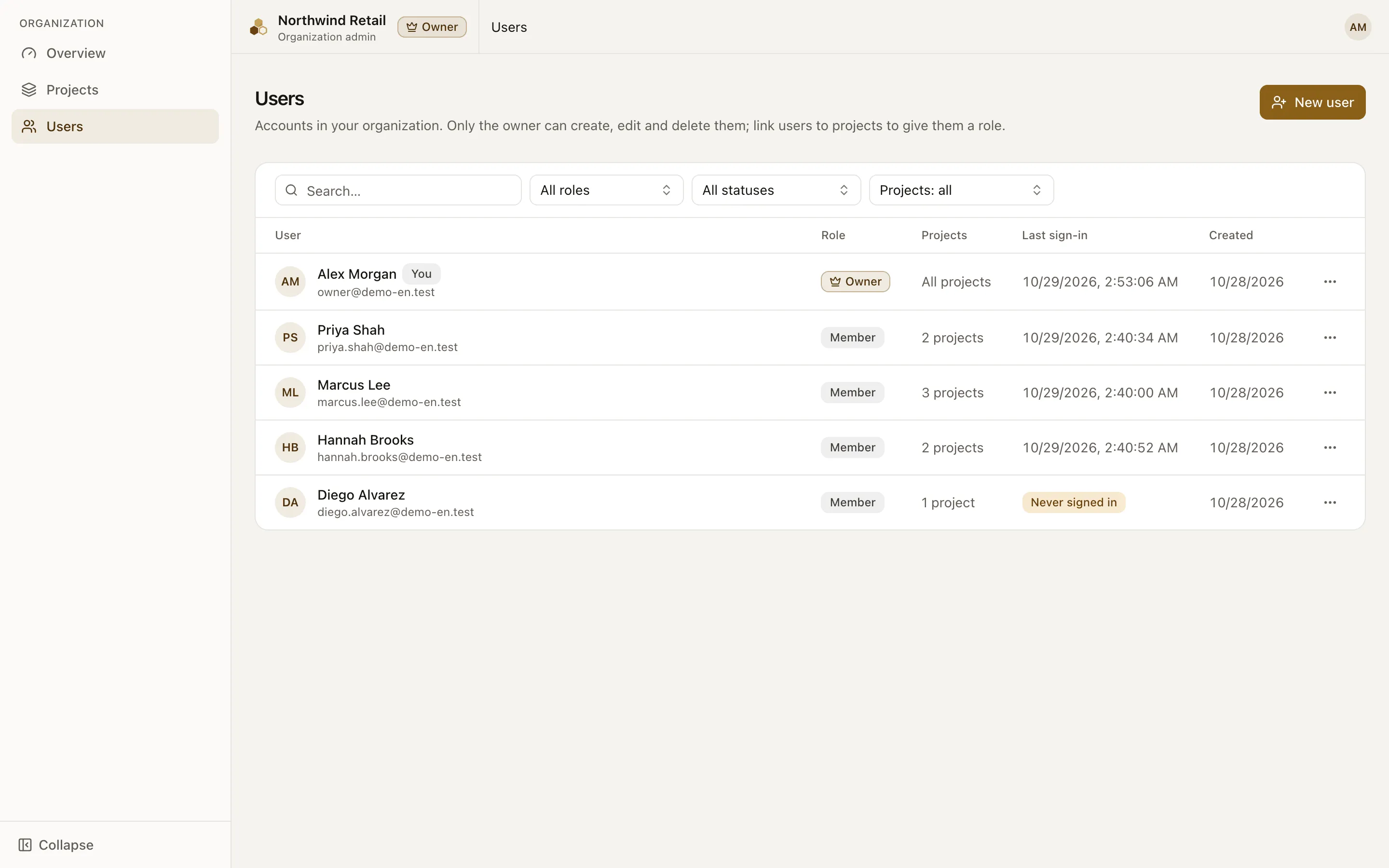
Task: Click the User column header
Action: (287, 235)
